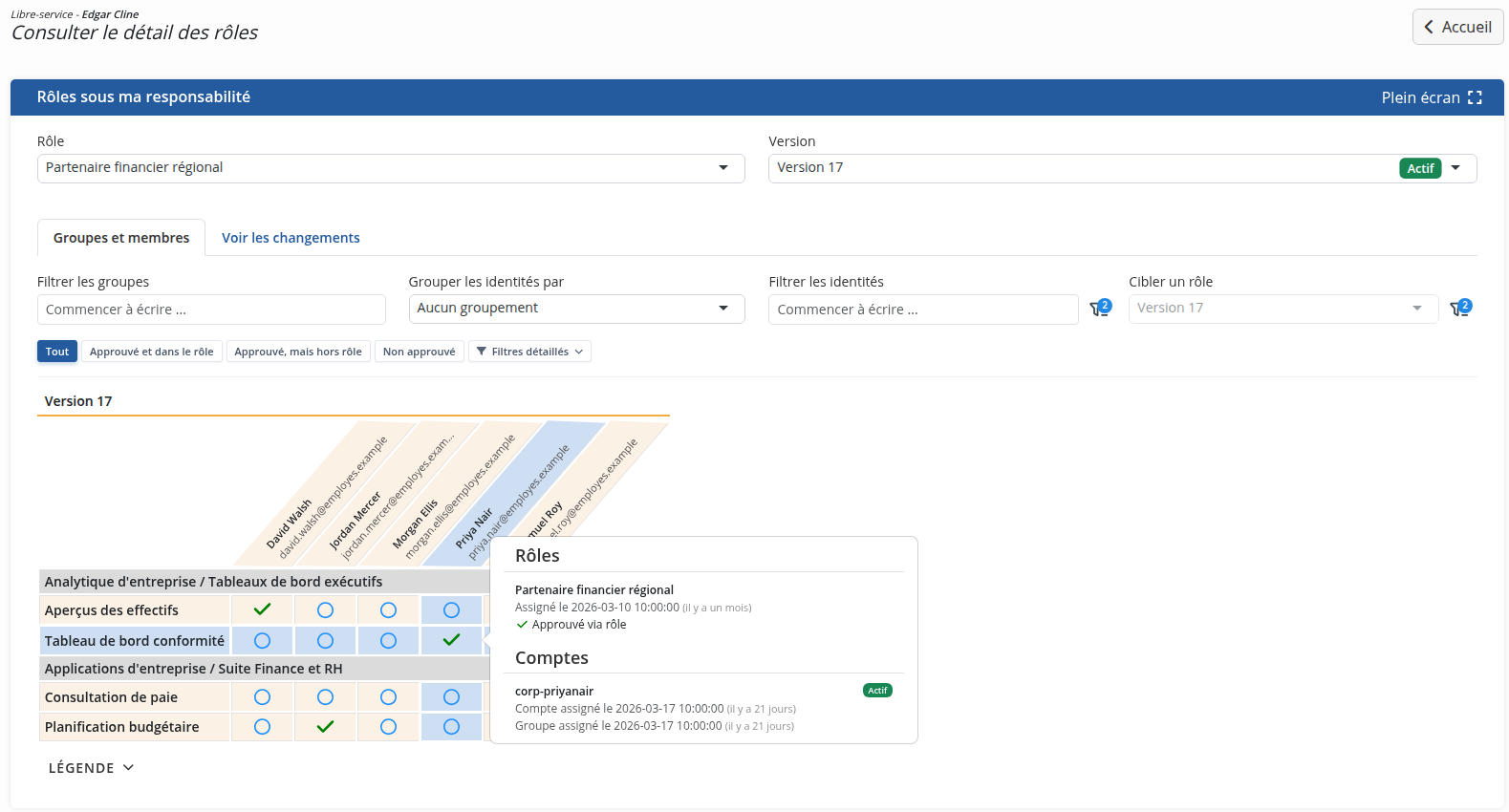
Task: Click Filtrer les identités input field
Action: pos(923,310)
